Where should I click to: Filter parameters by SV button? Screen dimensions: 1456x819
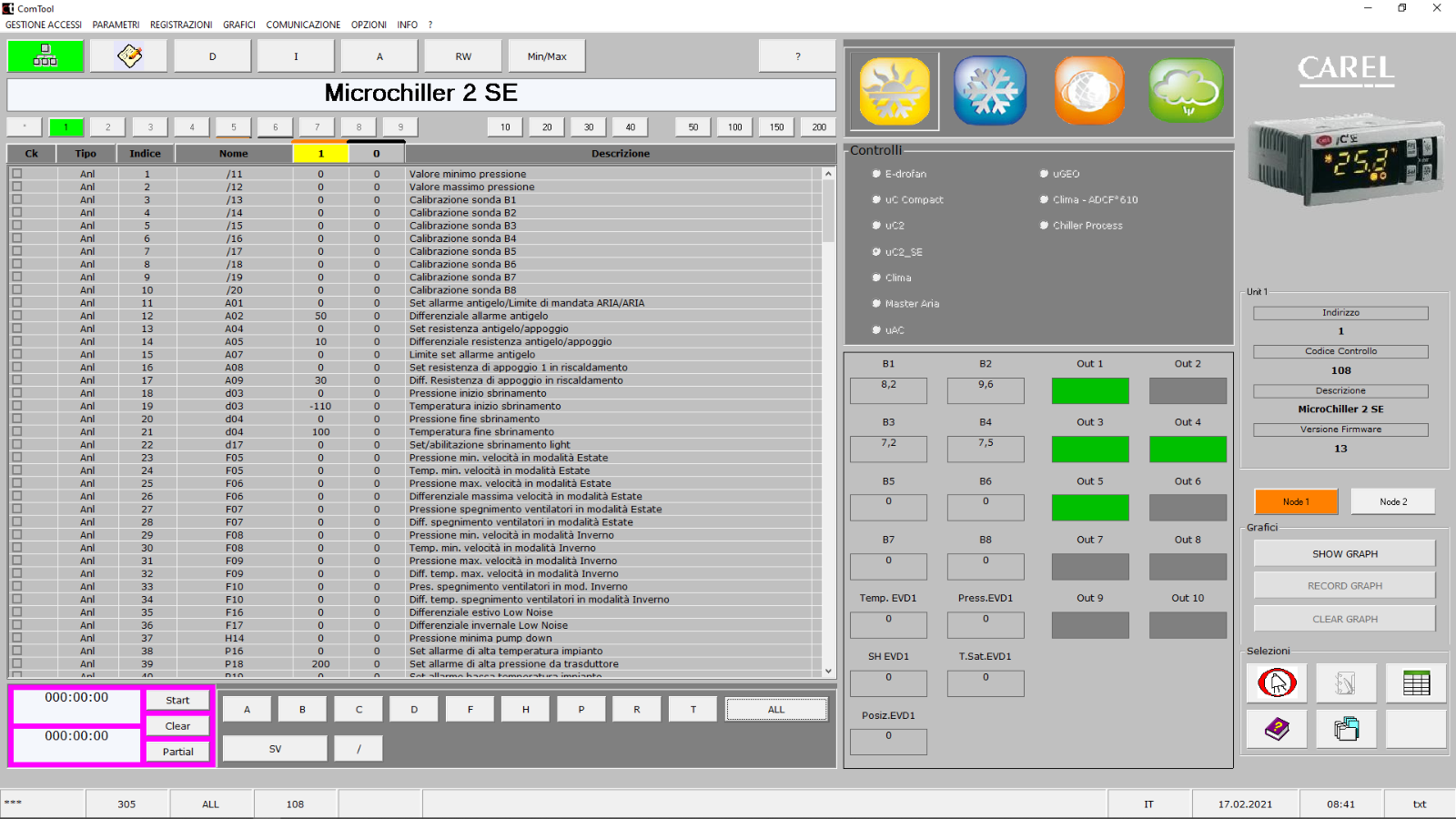coord(275,748)
